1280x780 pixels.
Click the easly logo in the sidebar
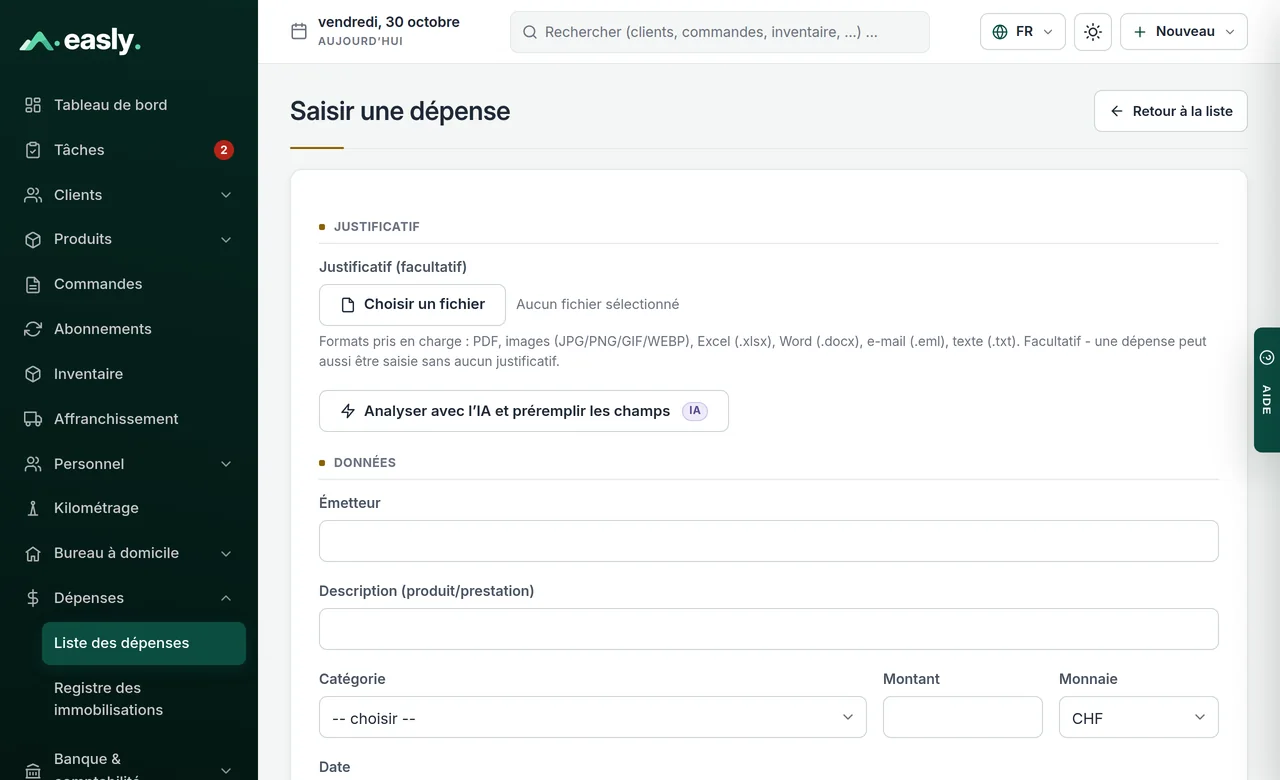click(80, 41)
